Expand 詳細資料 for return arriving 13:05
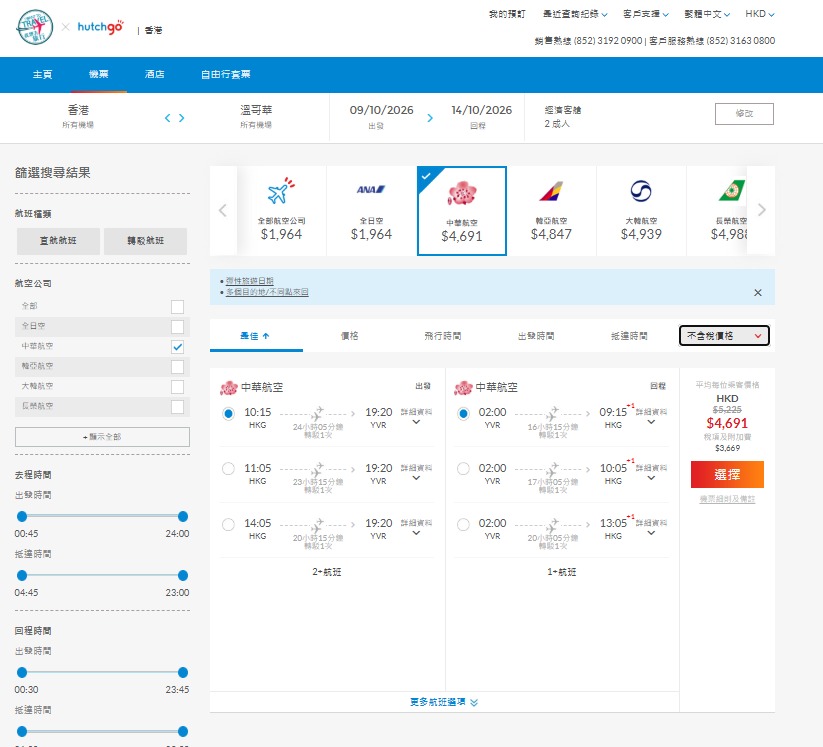This screenshot has height=747, width=823. click(651, 528)
